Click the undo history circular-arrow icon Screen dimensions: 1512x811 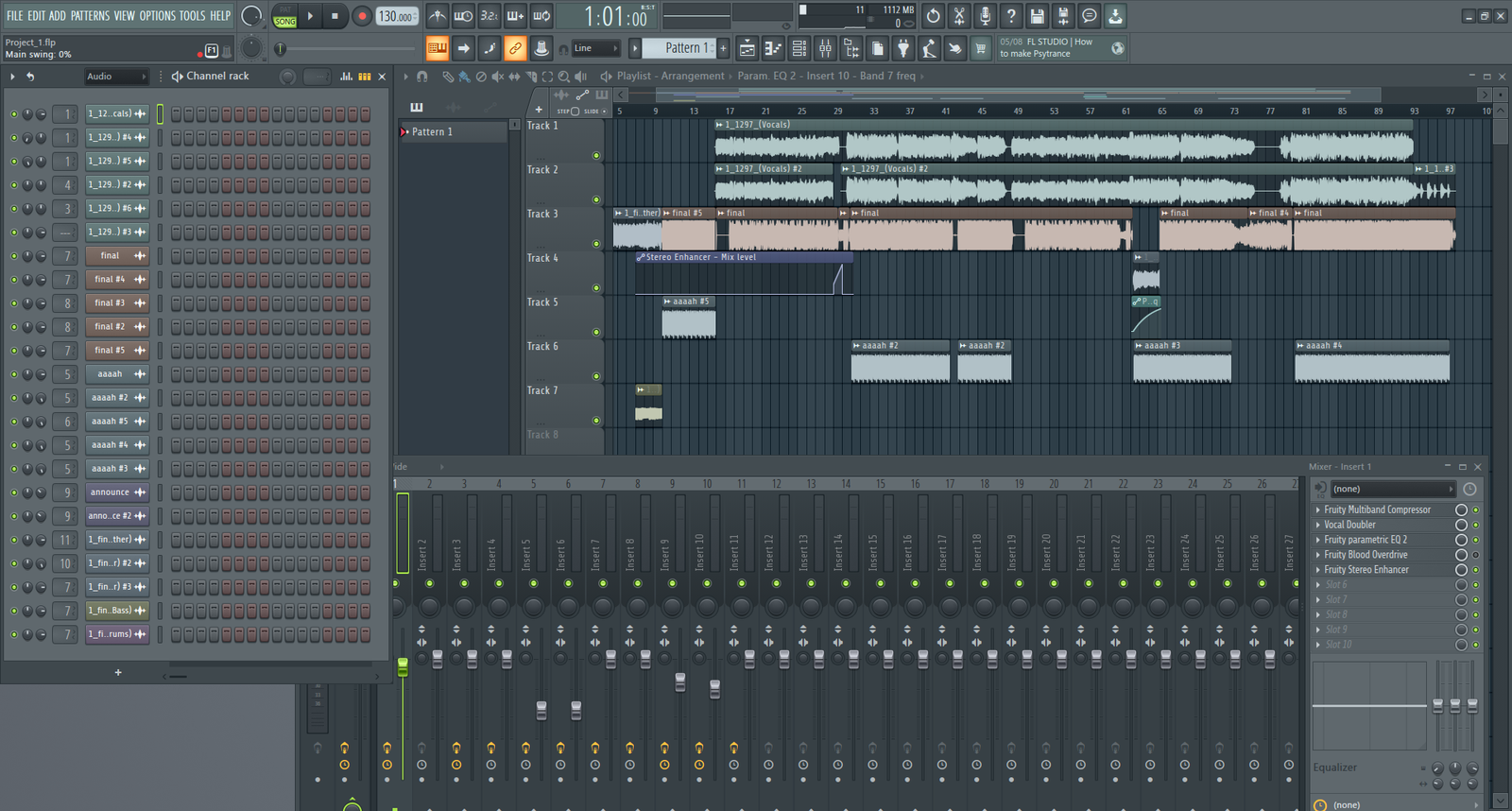(933, 16)
